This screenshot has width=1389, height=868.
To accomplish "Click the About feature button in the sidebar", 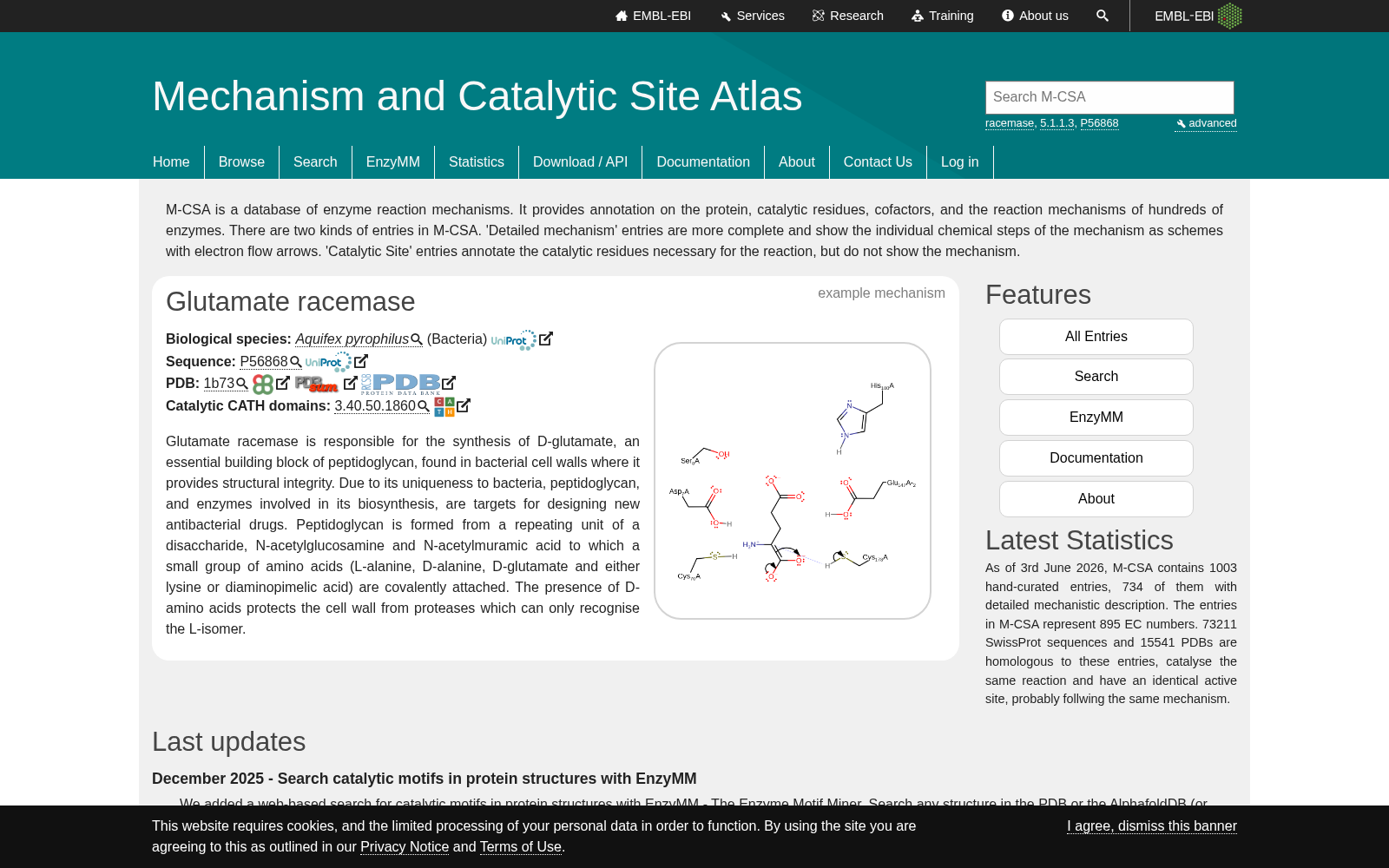I will click(x=1096, y=499).
